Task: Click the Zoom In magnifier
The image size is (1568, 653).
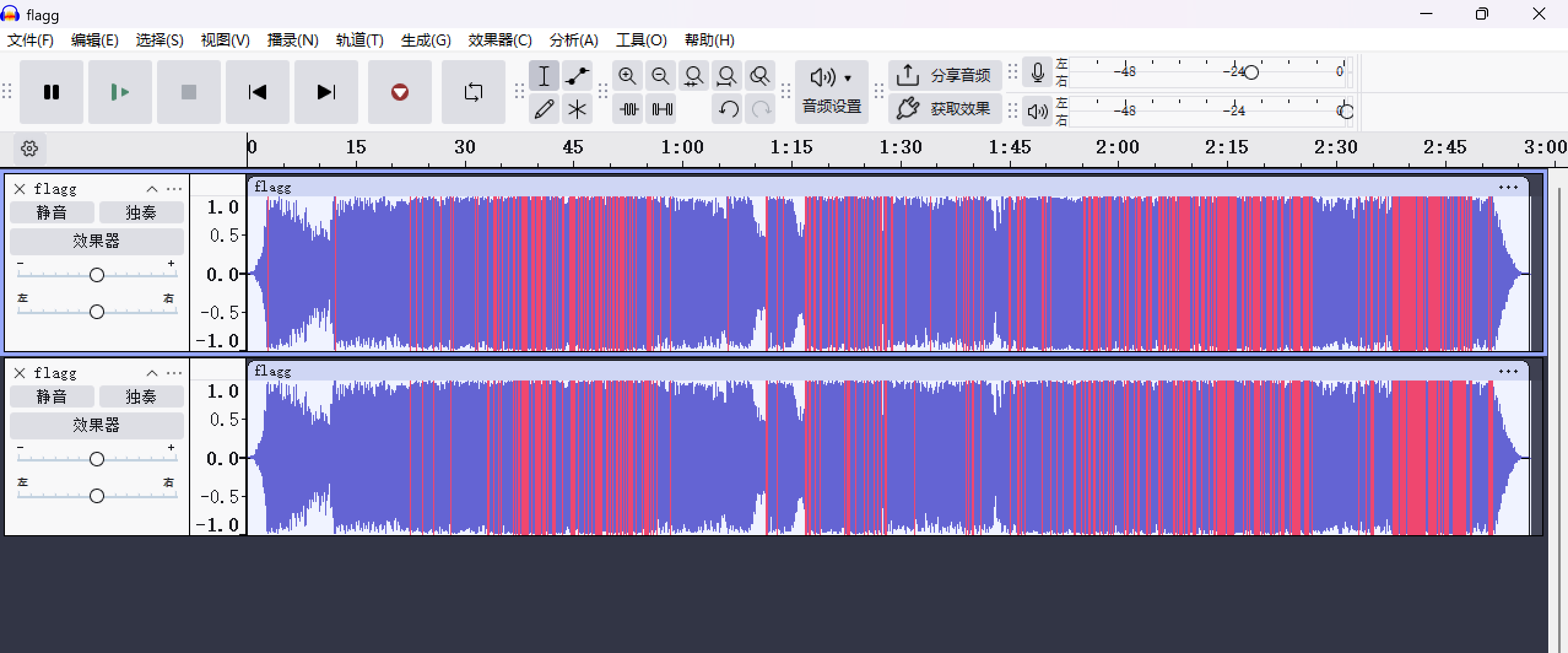Action: tap(627, 76)
